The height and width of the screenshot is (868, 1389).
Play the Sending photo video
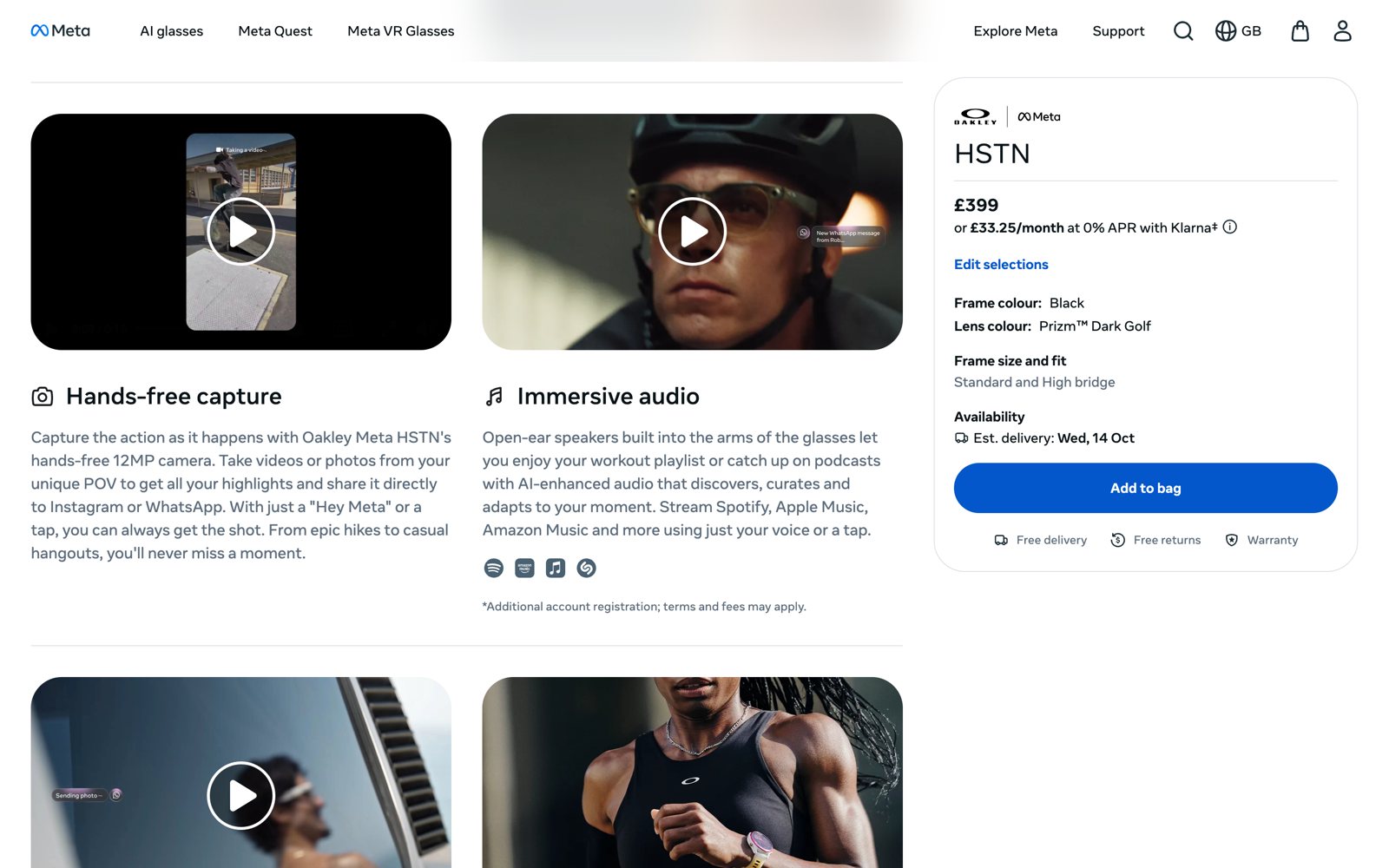[241, 795]
